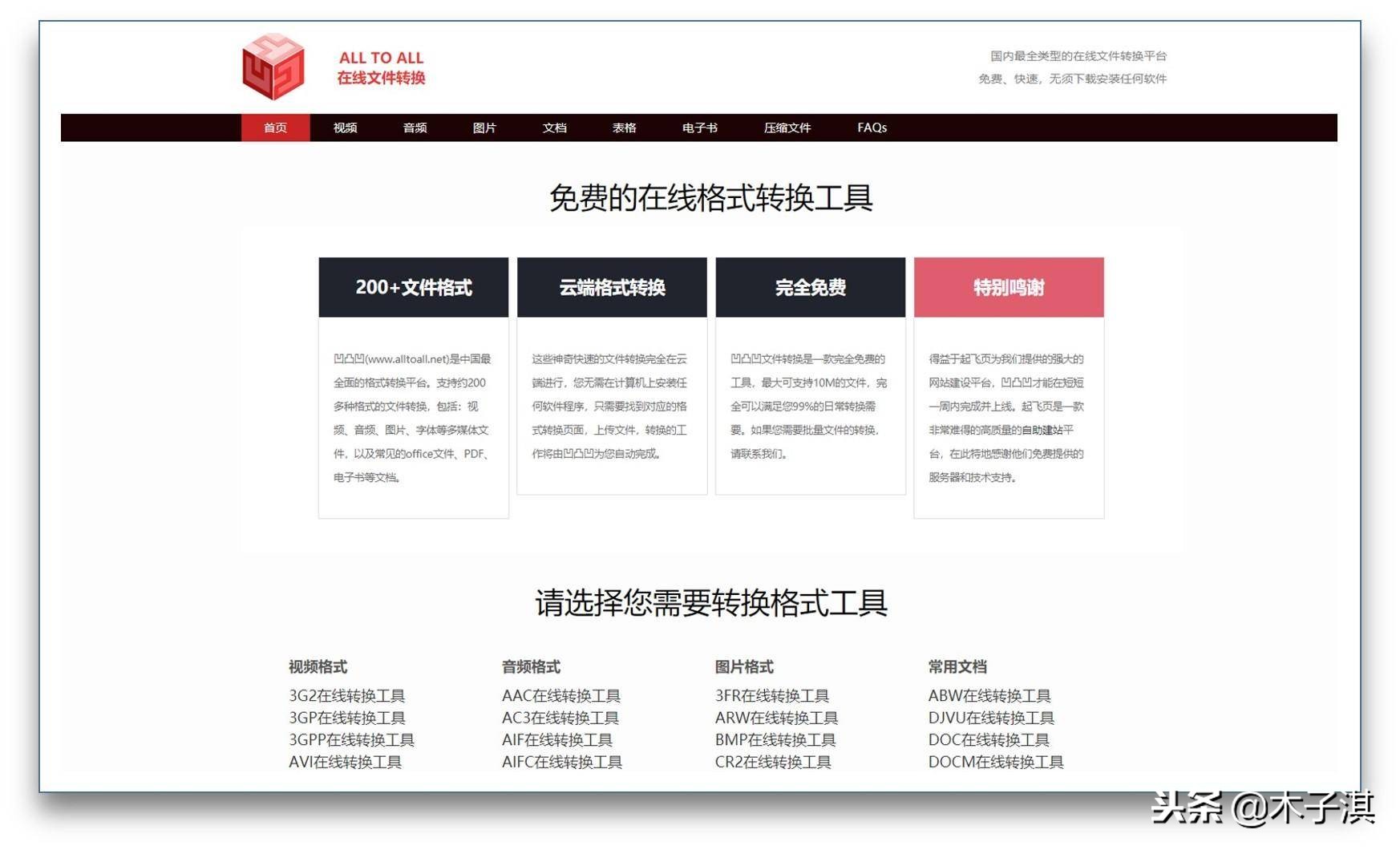The image size is (1400, 850).
Task: Open the BMP在线转换工具 link
Action: coord(775,739)
